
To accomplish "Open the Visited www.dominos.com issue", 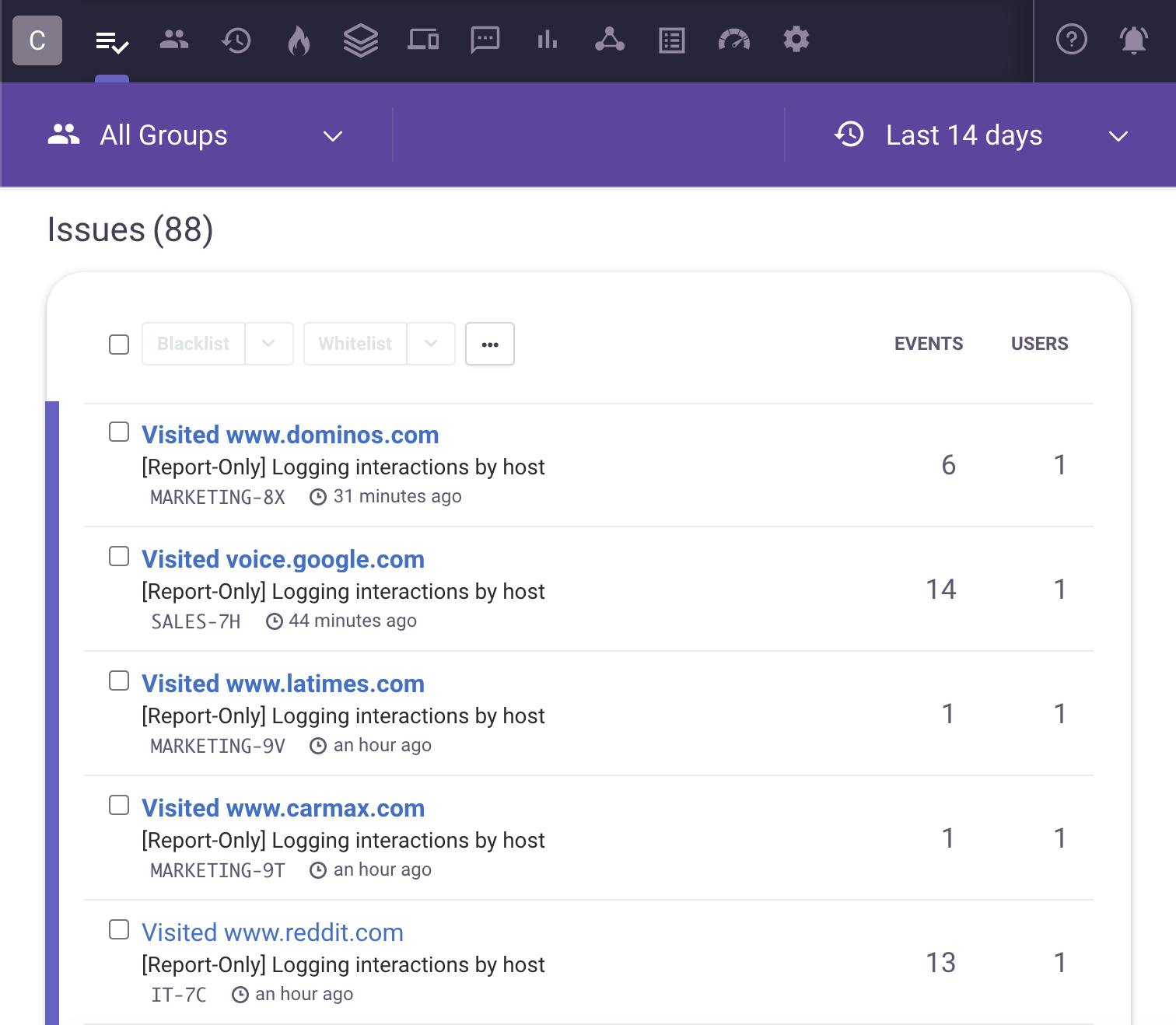I will click(290, 435).
